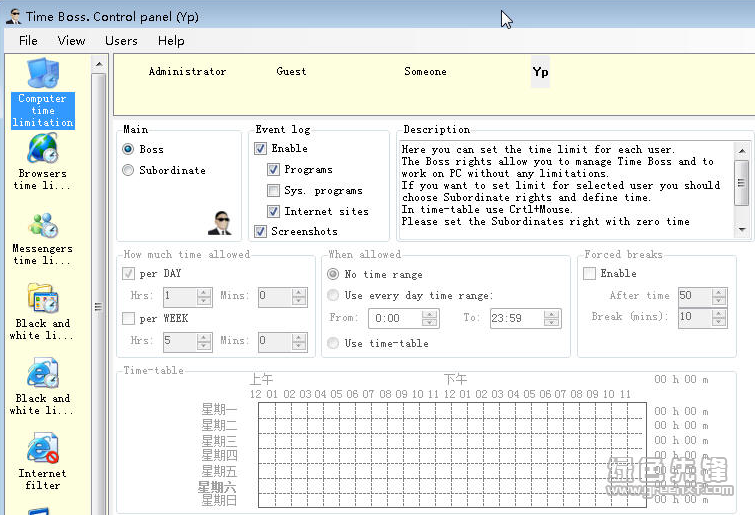The image size is (755, 515).
Task: Toggle per WEEK time limit checkbox
Action: pos(128,318)
